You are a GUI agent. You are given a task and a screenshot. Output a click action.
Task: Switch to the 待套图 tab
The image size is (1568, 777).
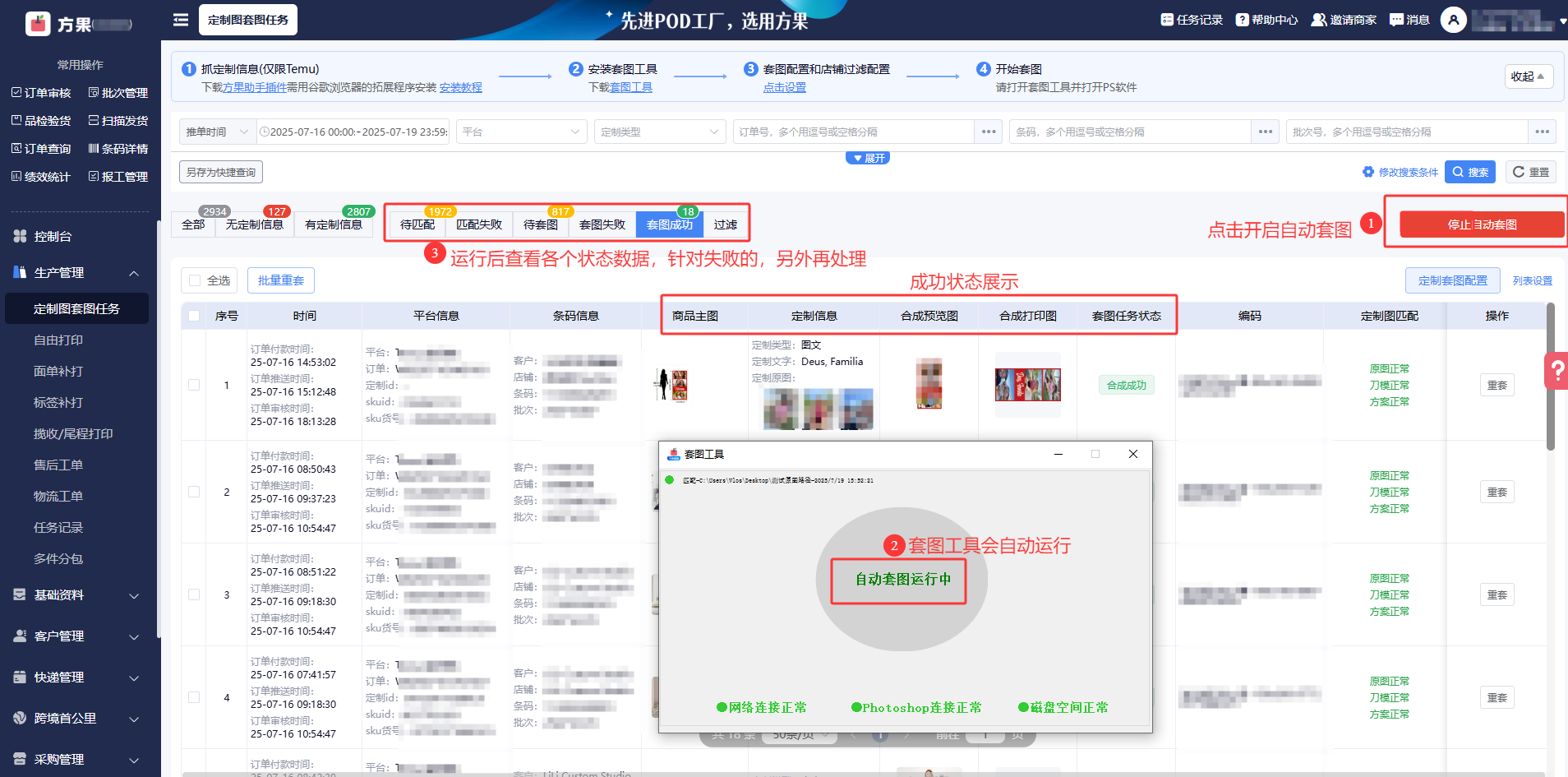pos(541,224)
